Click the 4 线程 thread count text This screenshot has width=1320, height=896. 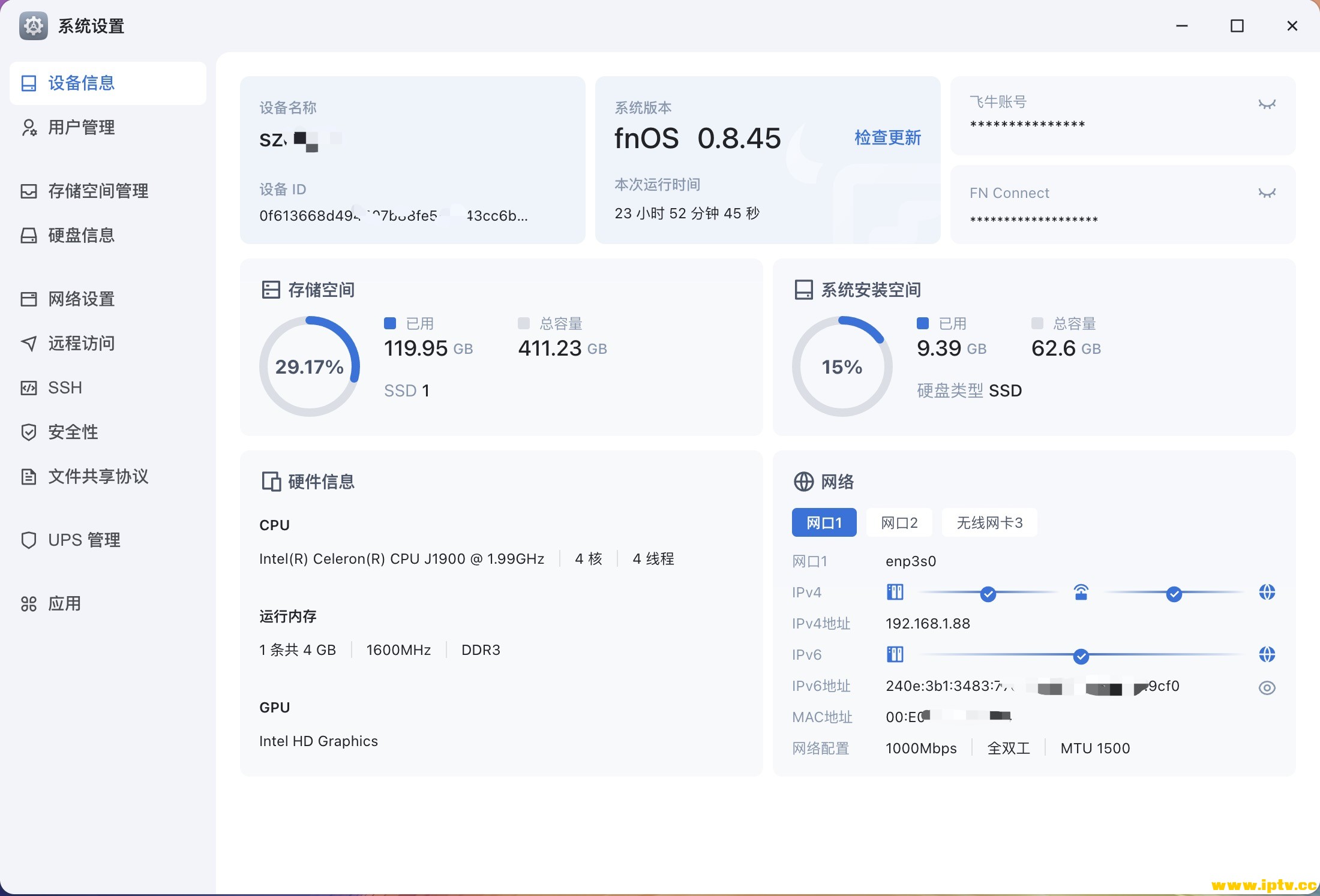coord(653,559)
